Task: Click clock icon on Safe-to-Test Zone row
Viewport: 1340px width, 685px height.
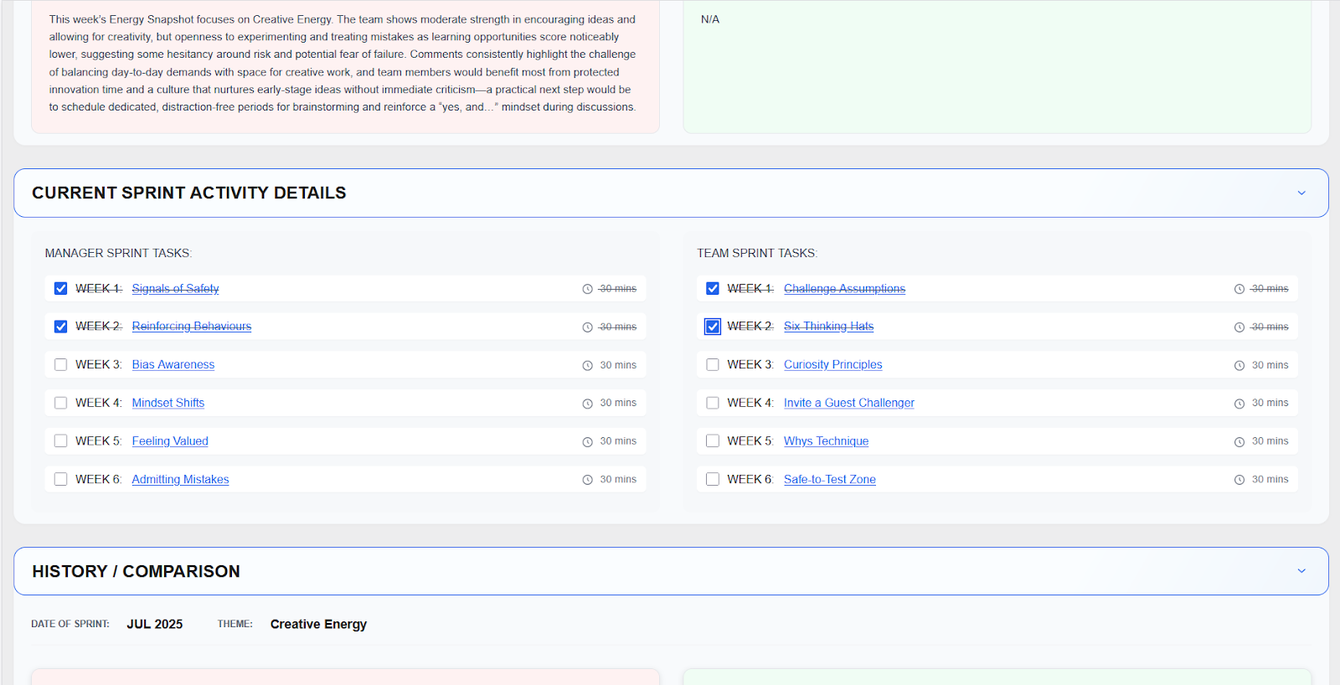Action: coord(1240,480)
